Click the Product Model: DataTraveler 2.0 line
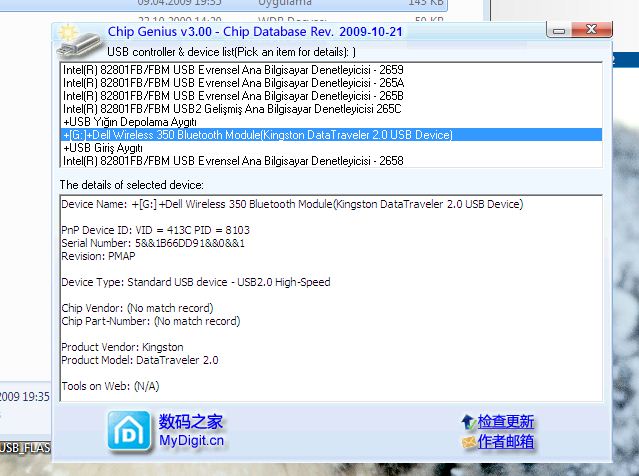639x476 pixels. pyautogui.click(x=140, y=361)
